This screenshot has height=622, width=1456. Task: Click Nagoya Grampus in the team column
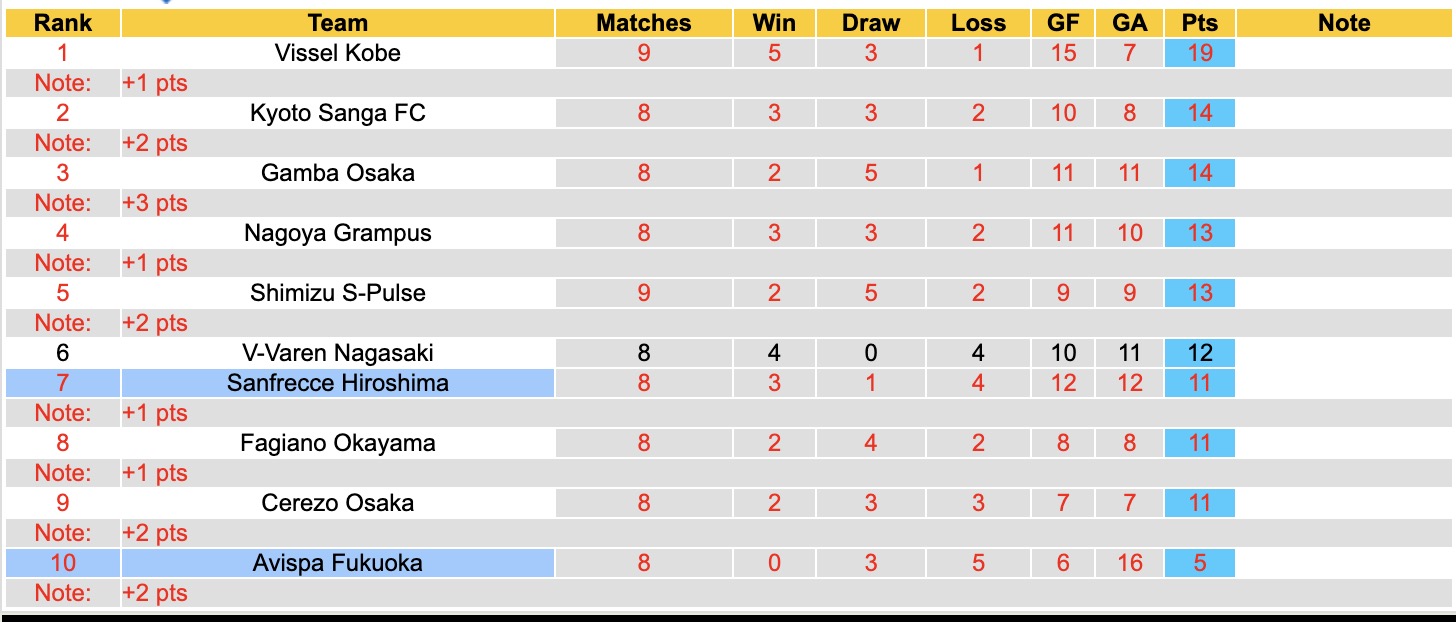point(338,233)
